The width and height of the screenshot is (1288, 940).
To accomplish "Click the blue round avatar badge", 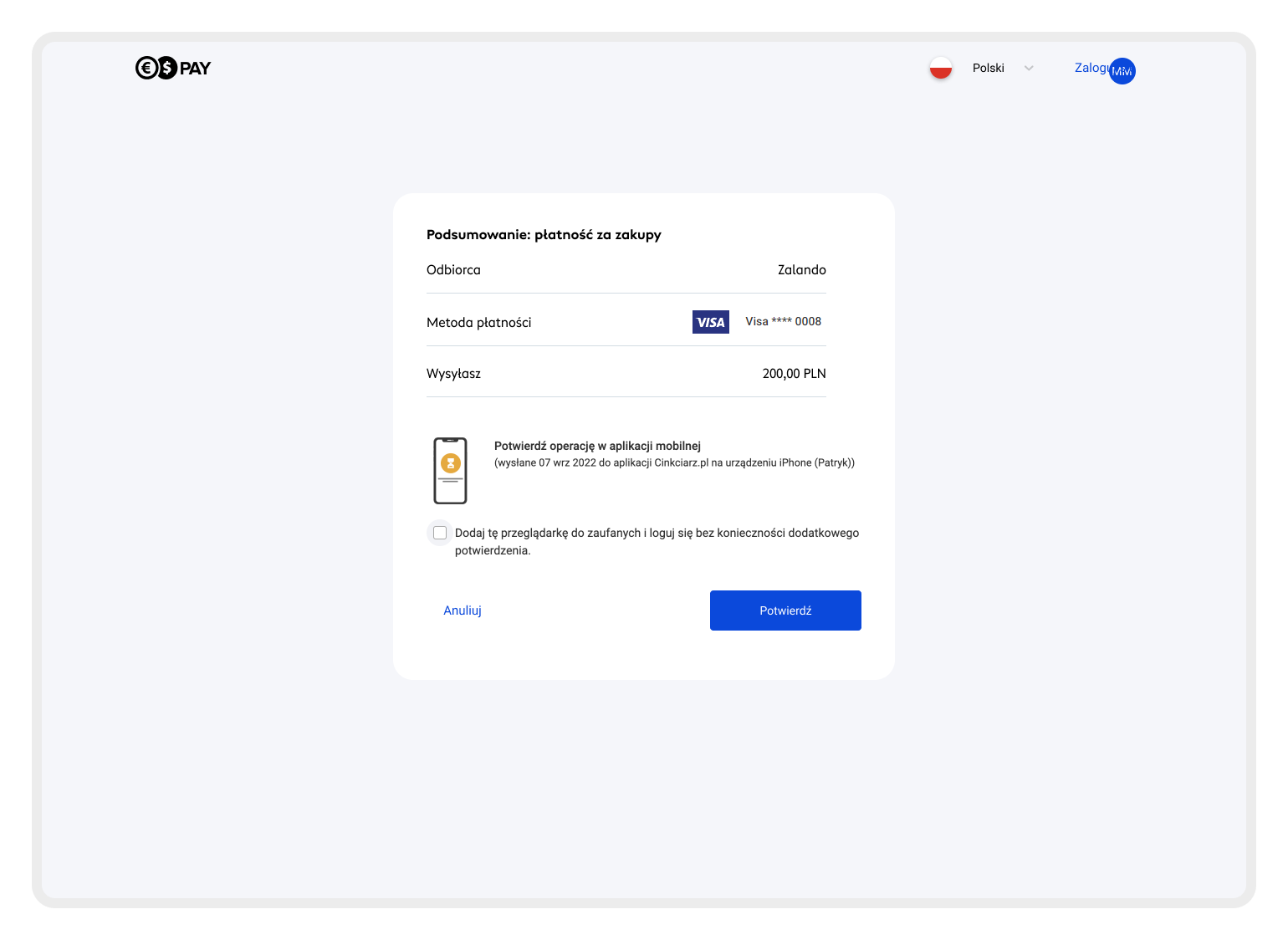I will coord(1122,71).
